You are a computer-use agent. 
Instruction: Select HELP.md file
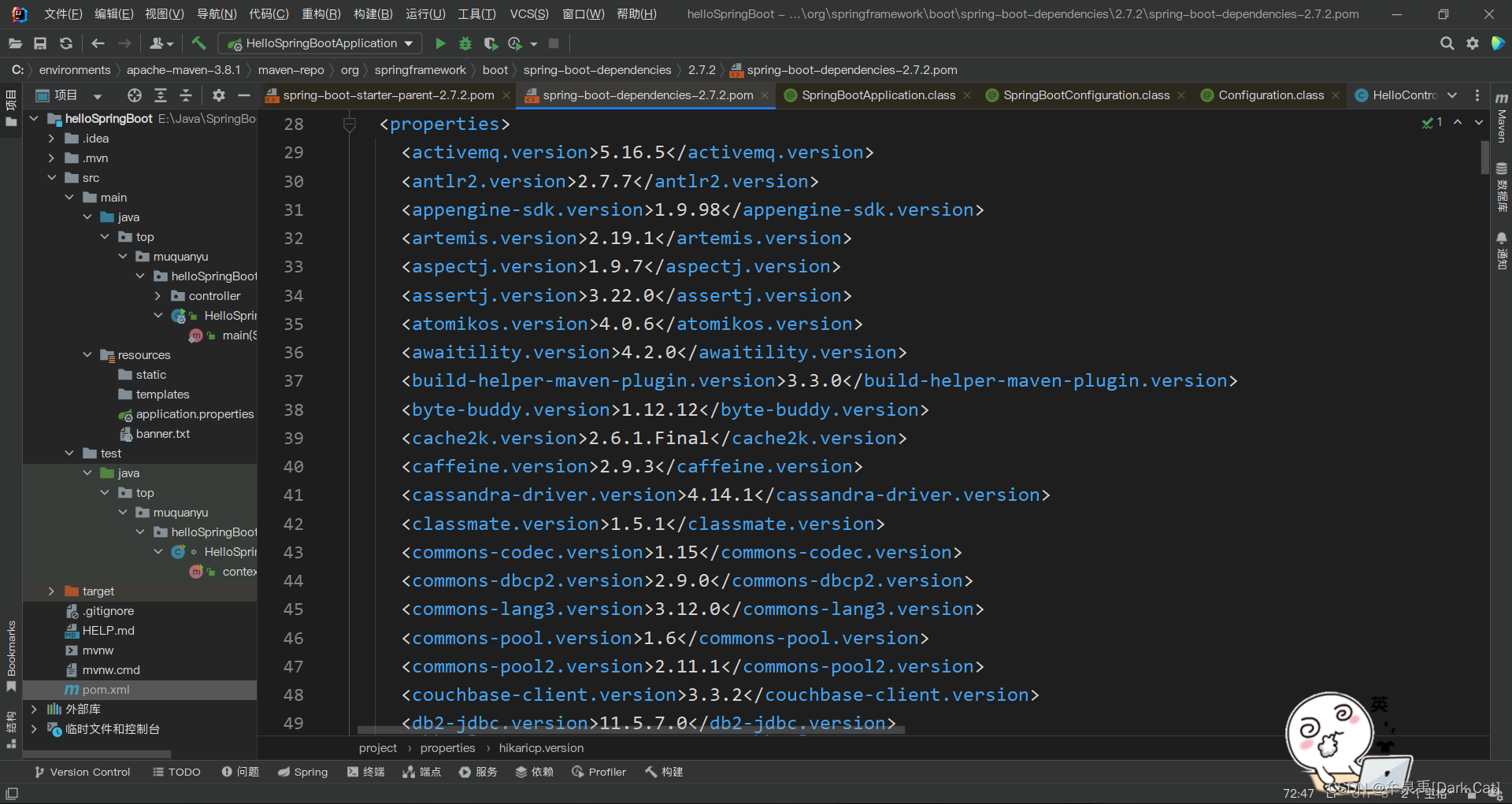(x=108, y=631)
